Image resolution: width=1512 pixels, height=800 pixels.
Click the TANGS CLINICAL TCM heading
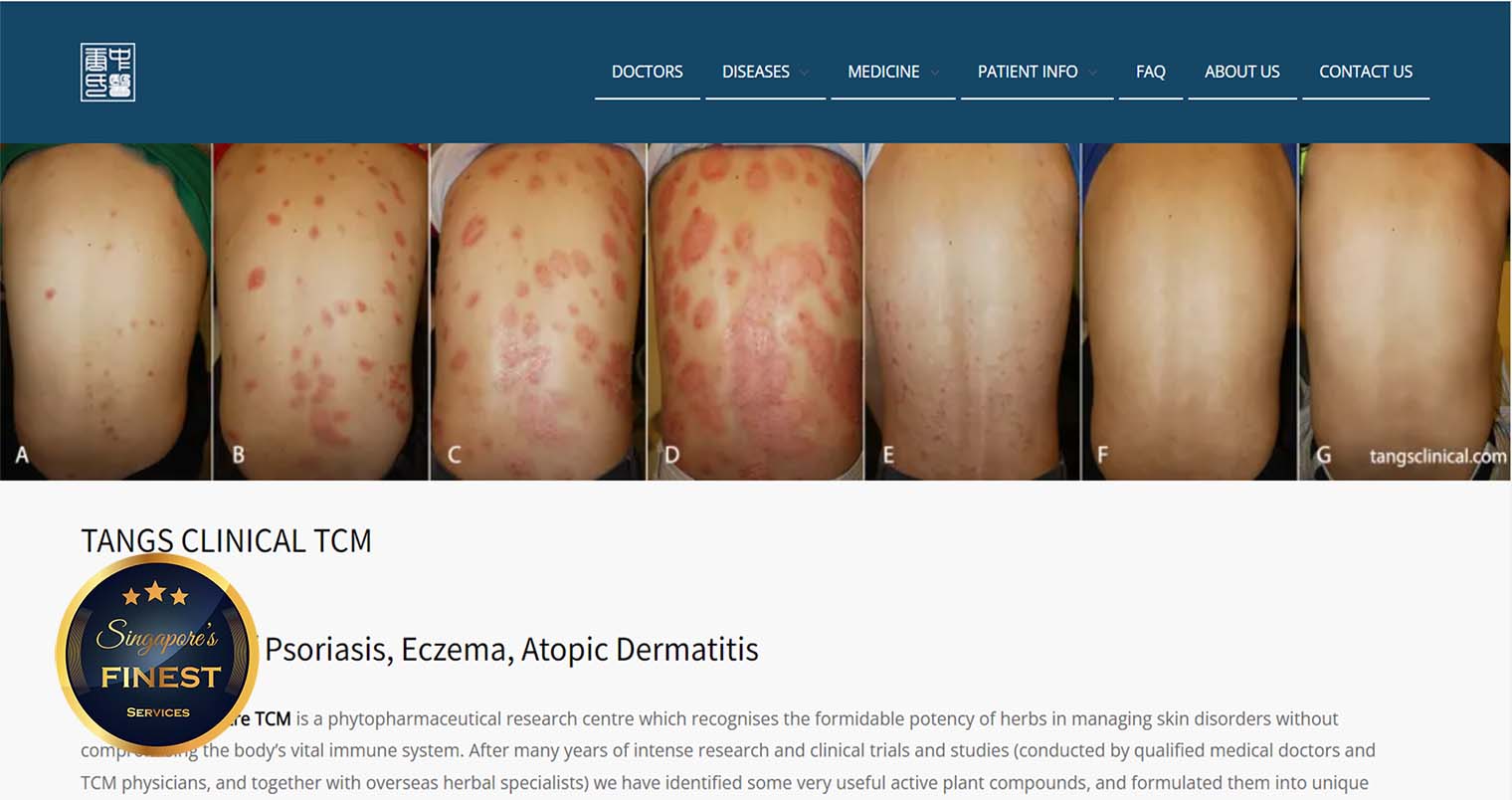pos(227,540)
